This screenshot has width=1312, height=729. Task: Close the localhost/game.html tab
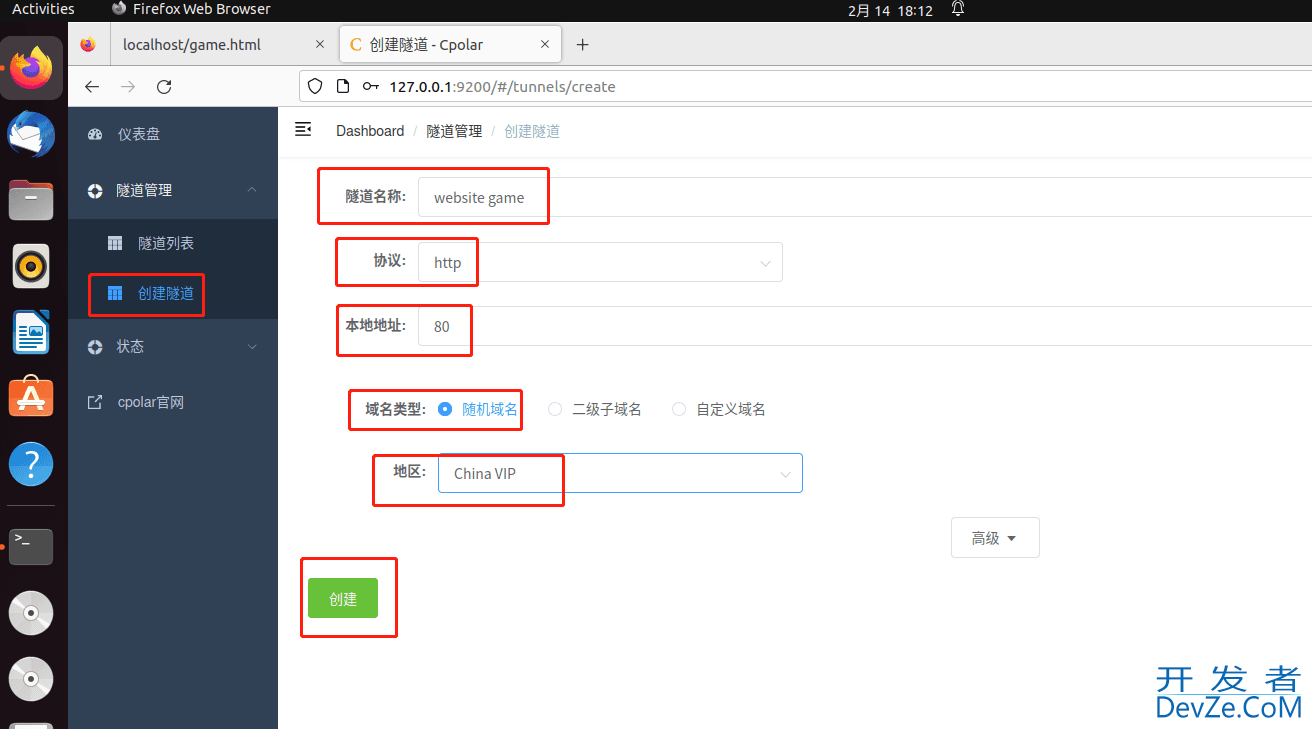pos(320,45)
